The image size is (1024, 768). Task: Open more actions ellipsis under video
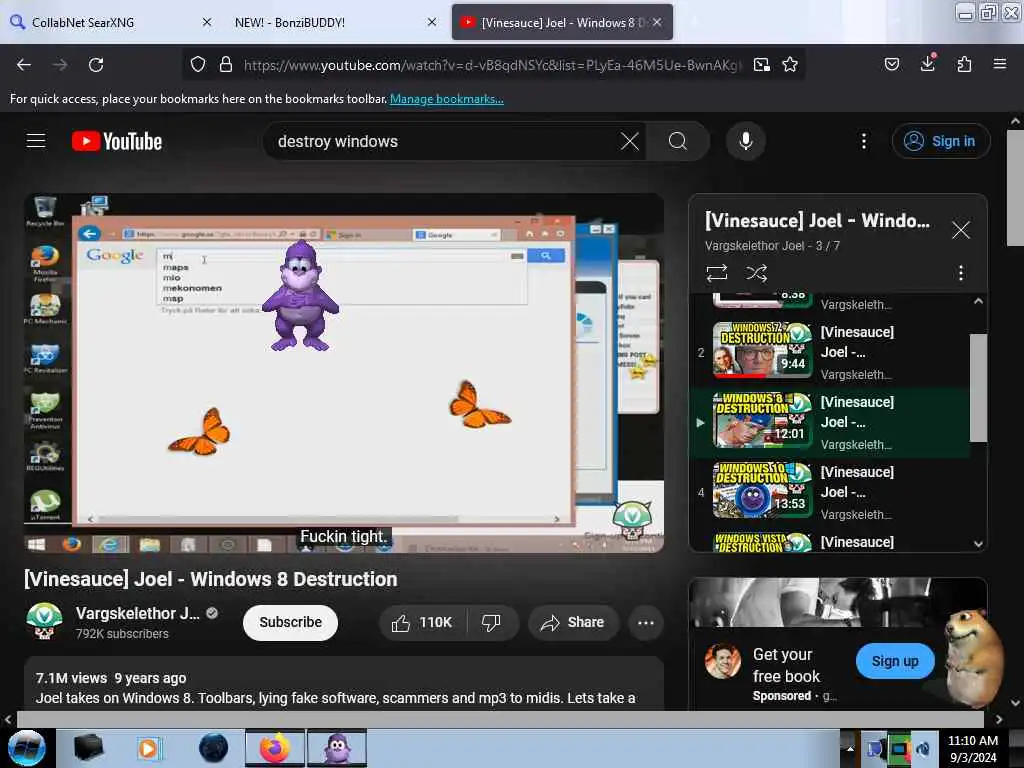click(646, 622)
